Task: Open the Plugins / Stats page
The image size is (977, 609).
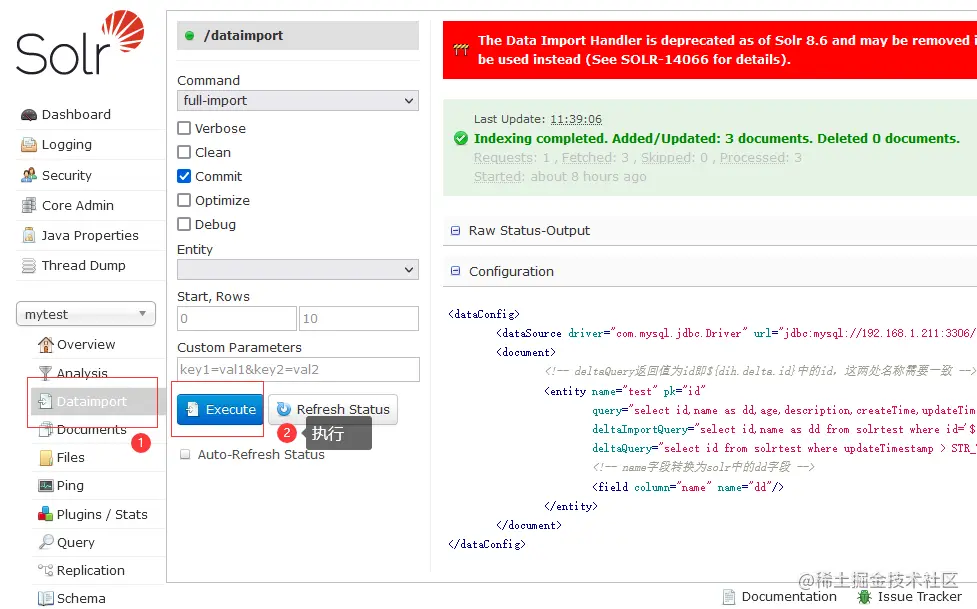Action: pyautogui.click(x=102, y=515)
